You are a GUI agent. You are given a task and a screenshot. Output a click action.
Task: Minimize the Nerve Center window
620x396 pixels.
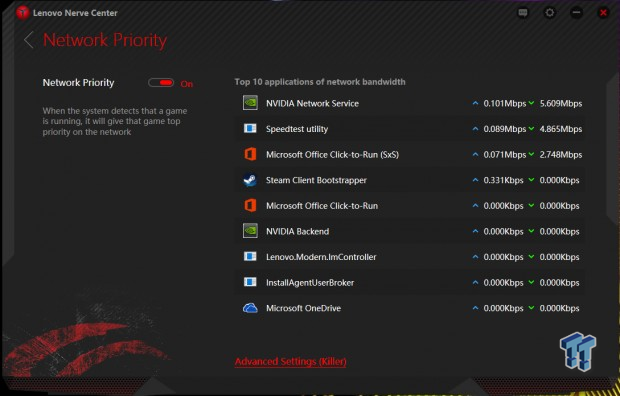click(x=576, y=13)
